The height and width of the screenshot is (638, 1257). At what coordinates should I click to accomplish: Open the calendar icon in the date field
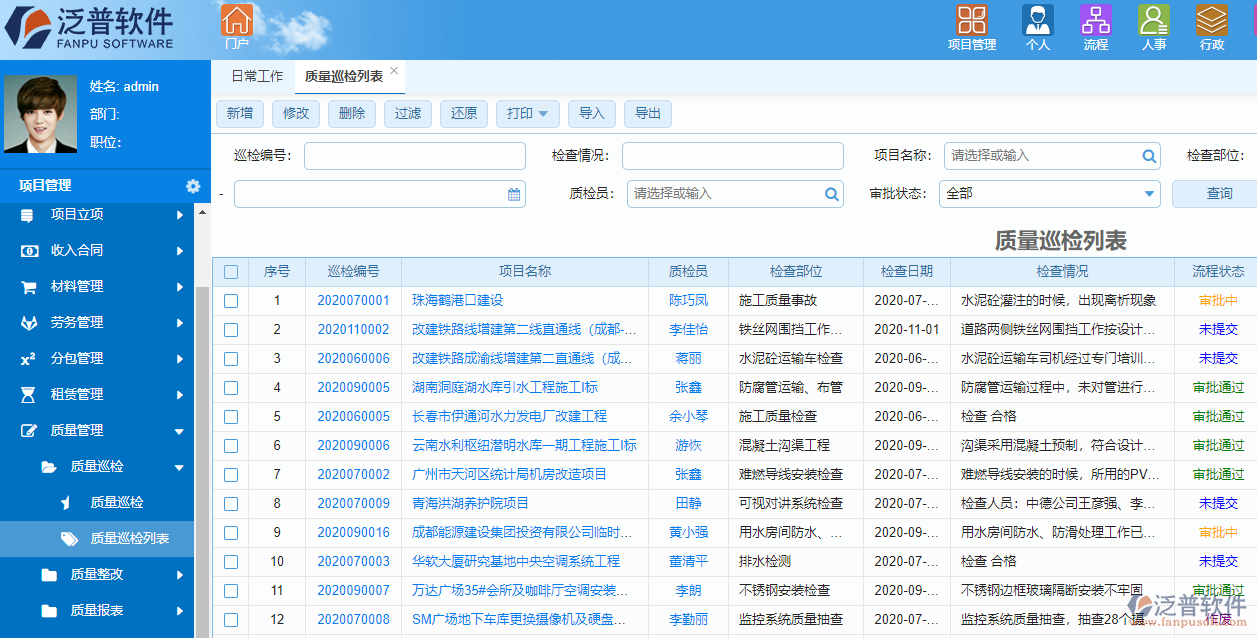click(x=512, y=192)
